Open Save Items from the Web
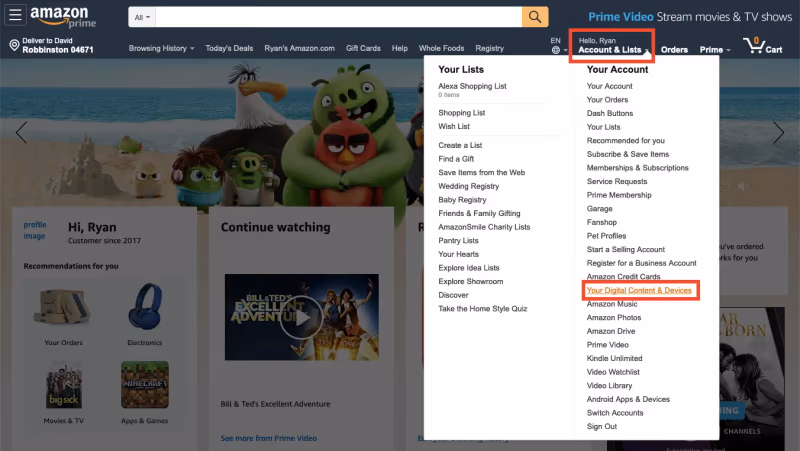 [481, 172]
